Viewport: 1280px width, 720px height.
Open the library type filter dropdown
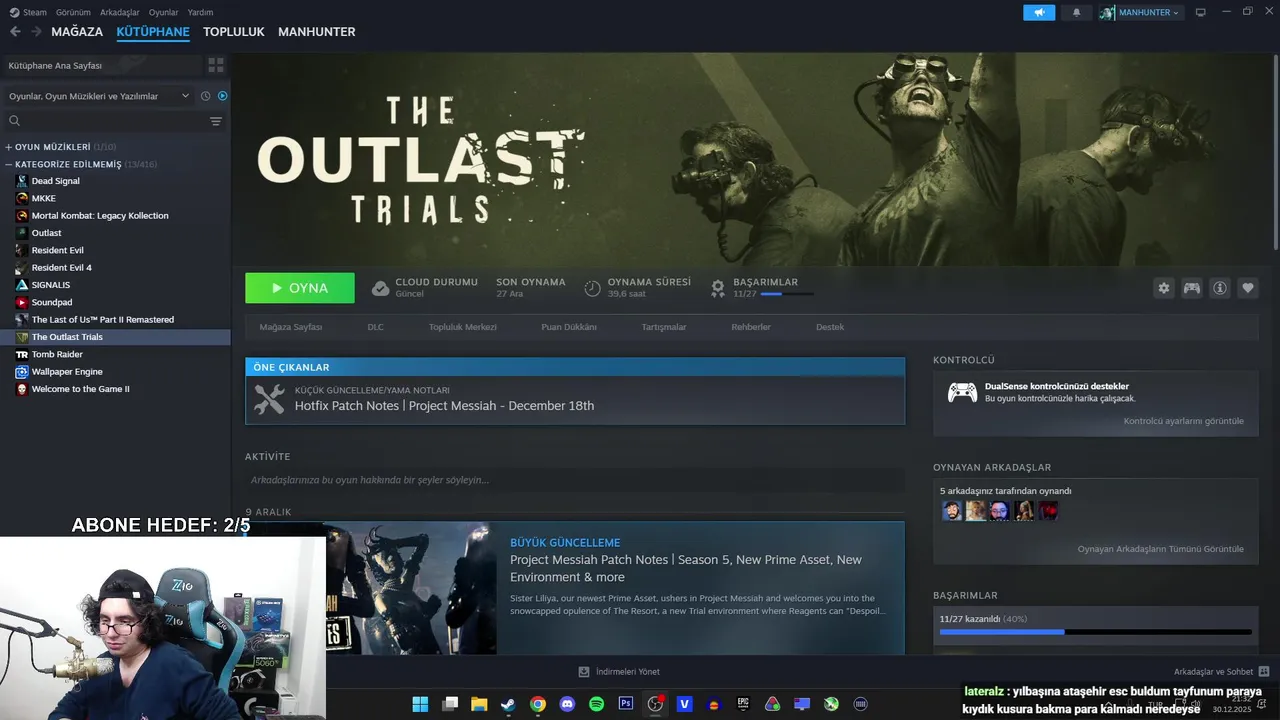98,96
